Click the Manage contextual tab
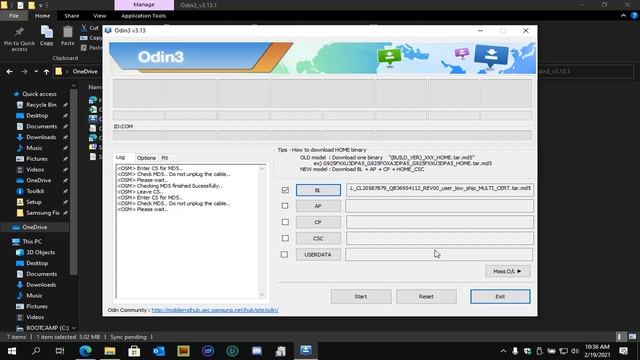The width and height of the screenshot is (640, 360). tap(144, 5)
